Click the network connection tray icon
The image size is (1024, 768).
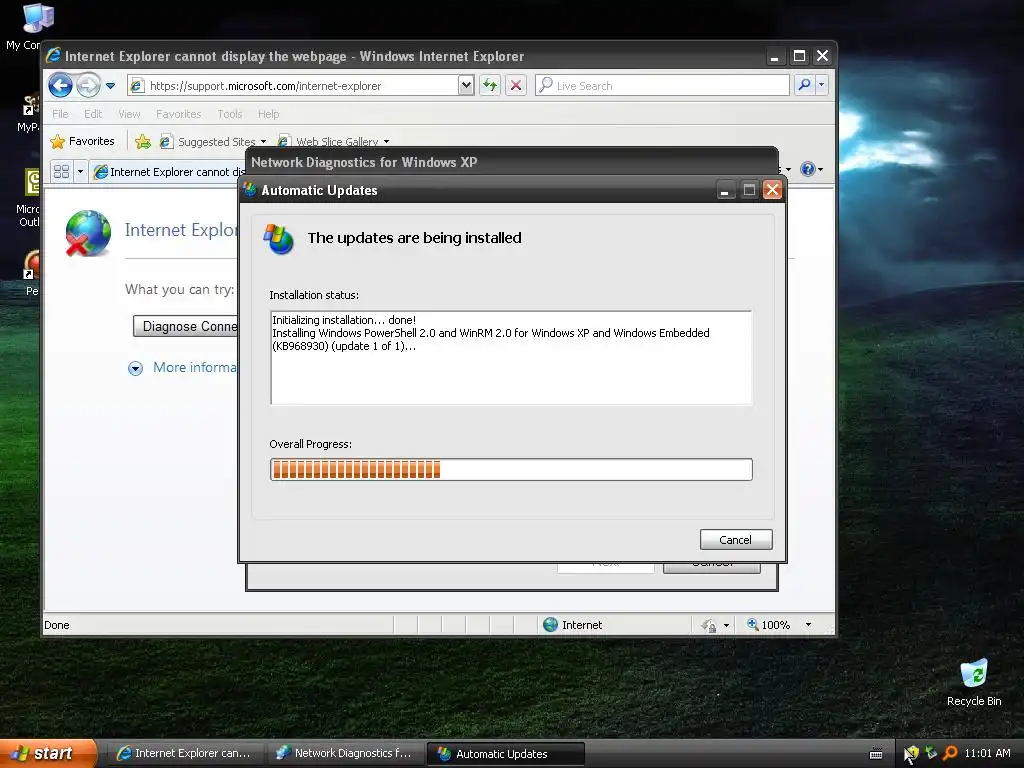click(931, 753)
